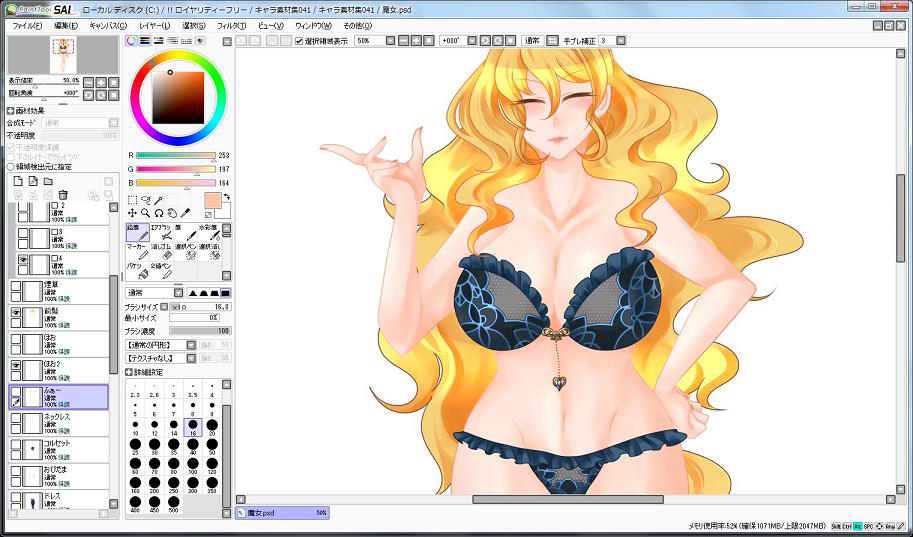Click the delete layer trash icon

pyautogui.click(x=62, y=195)
